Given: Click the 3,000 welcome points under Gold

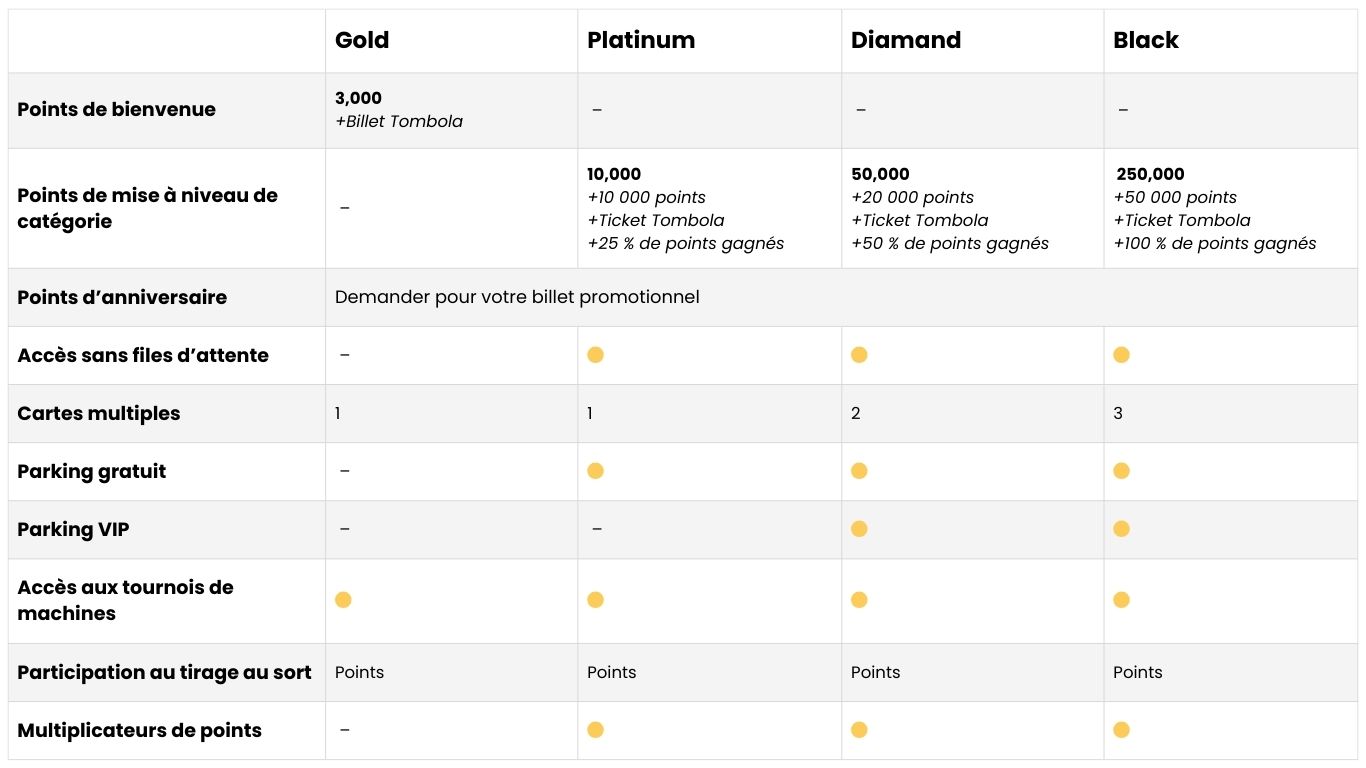Looking at the screenshot, I should [359, 98].
